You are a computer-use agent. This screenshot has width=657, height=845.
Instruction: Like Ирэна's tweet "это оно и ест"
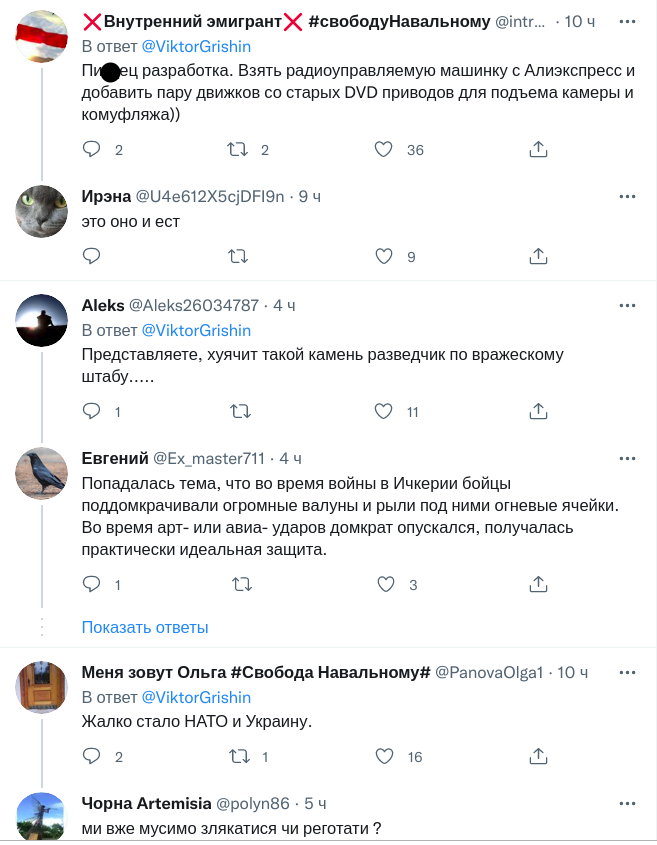tap(383, 257)
